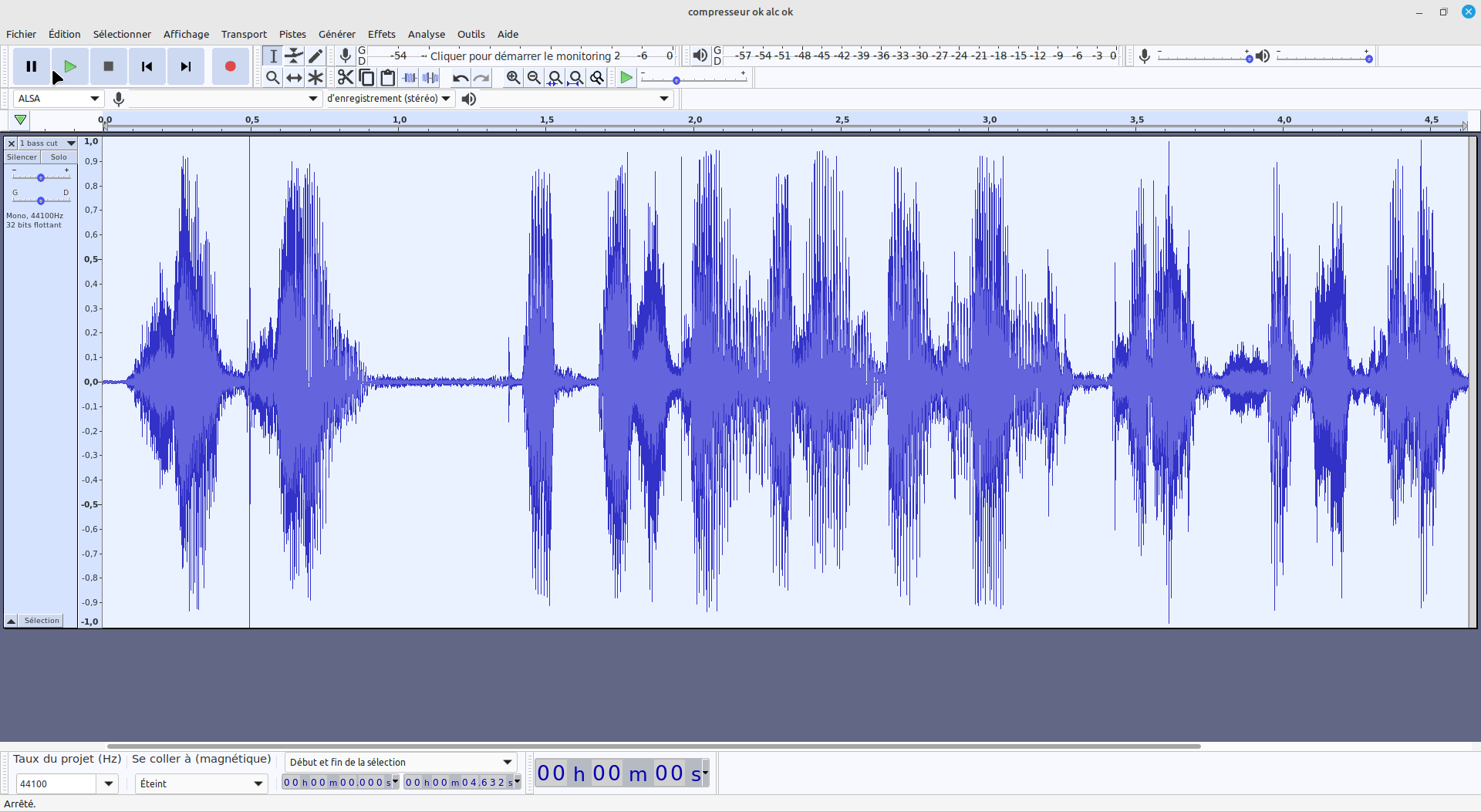Image resolution: width=1481 pixels, height=812 pixels.
Task: Expand the Éteint snap-to dropdown
Action: point(201,783)
